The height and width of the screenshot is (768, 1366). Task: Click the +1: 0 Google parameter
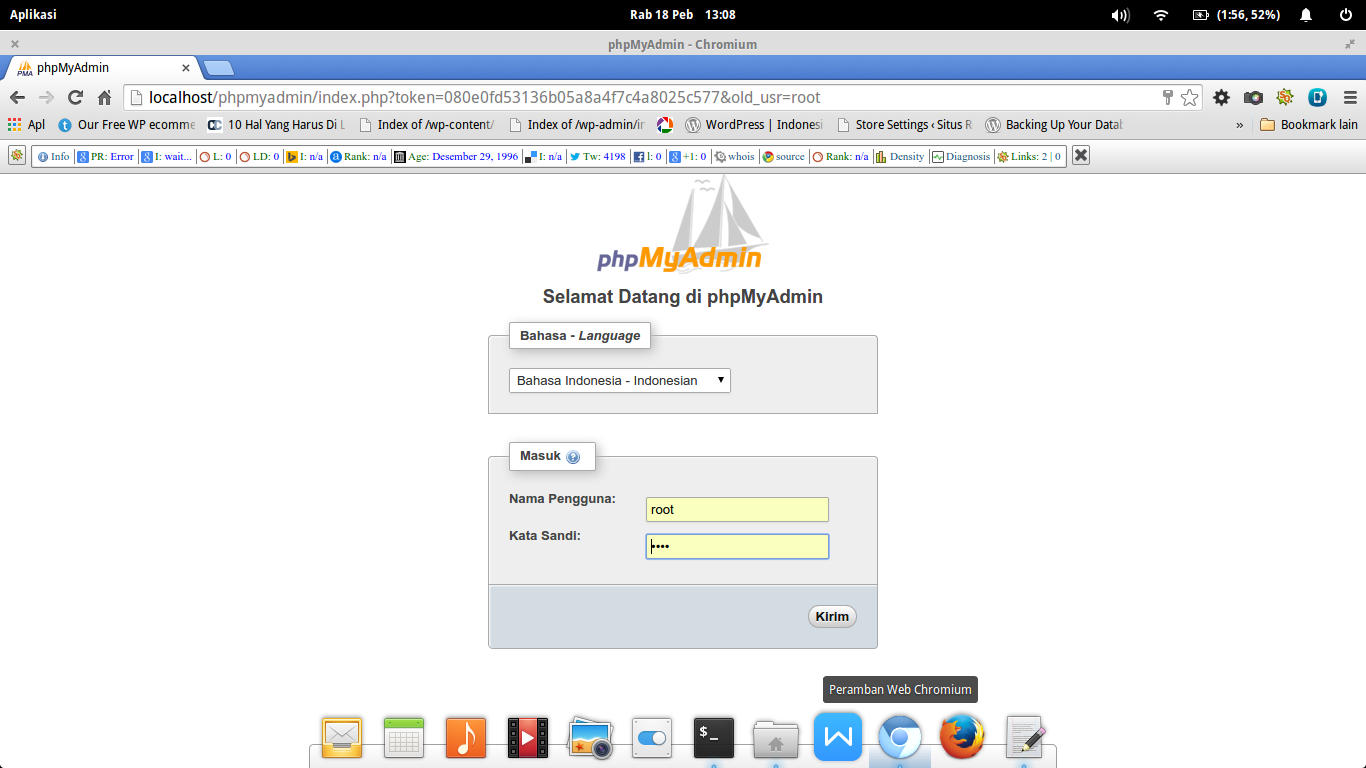pyautogui.click(x=689, y=156)
